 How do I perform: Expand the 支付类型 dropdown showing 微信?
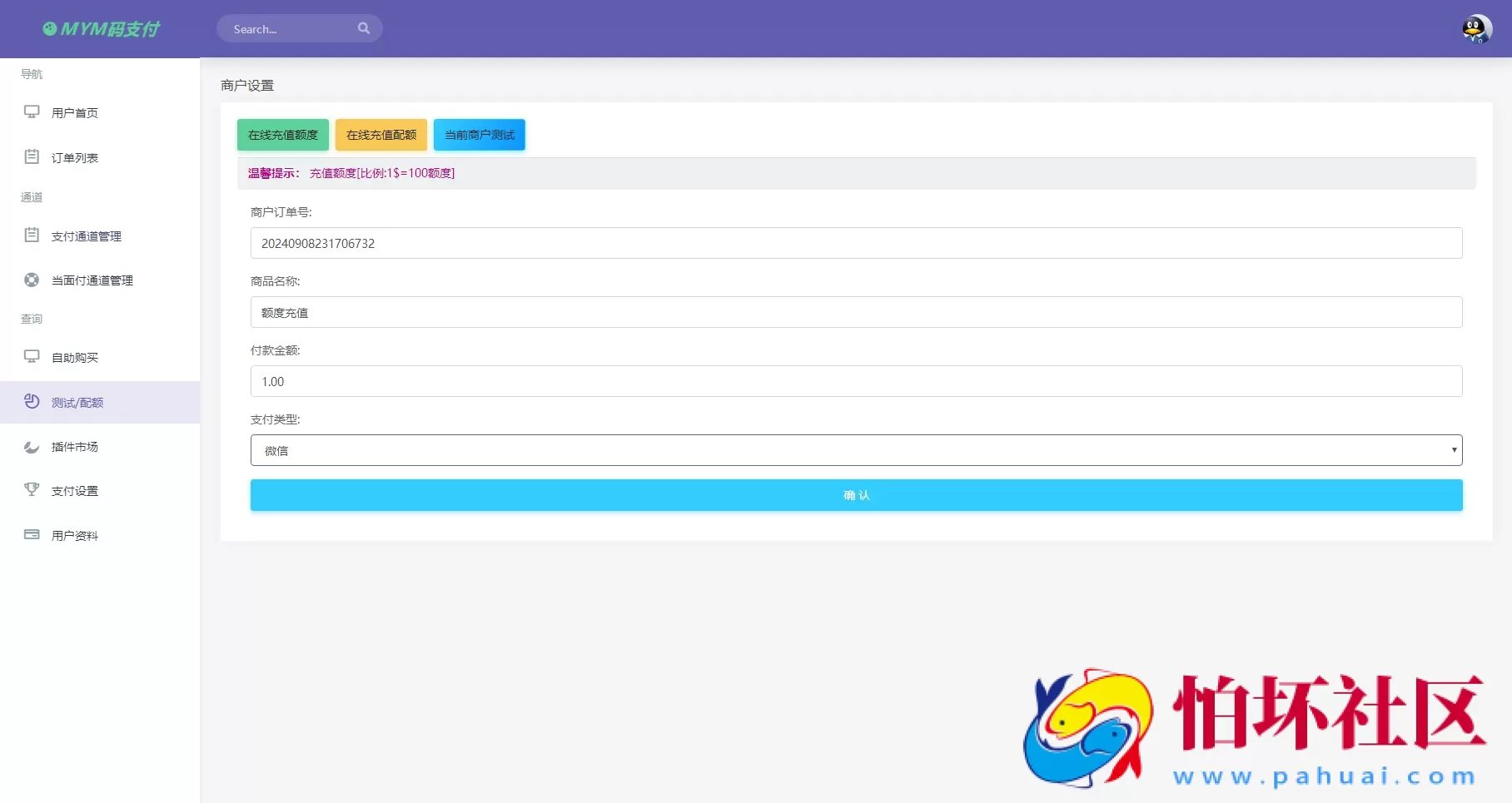click(x=856, y=450)
